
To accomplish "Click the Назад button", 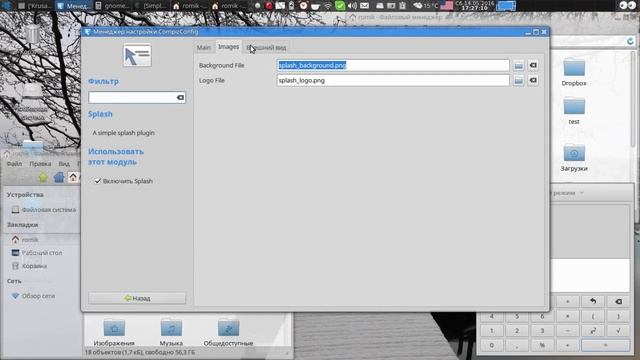I will click(137, 298).
